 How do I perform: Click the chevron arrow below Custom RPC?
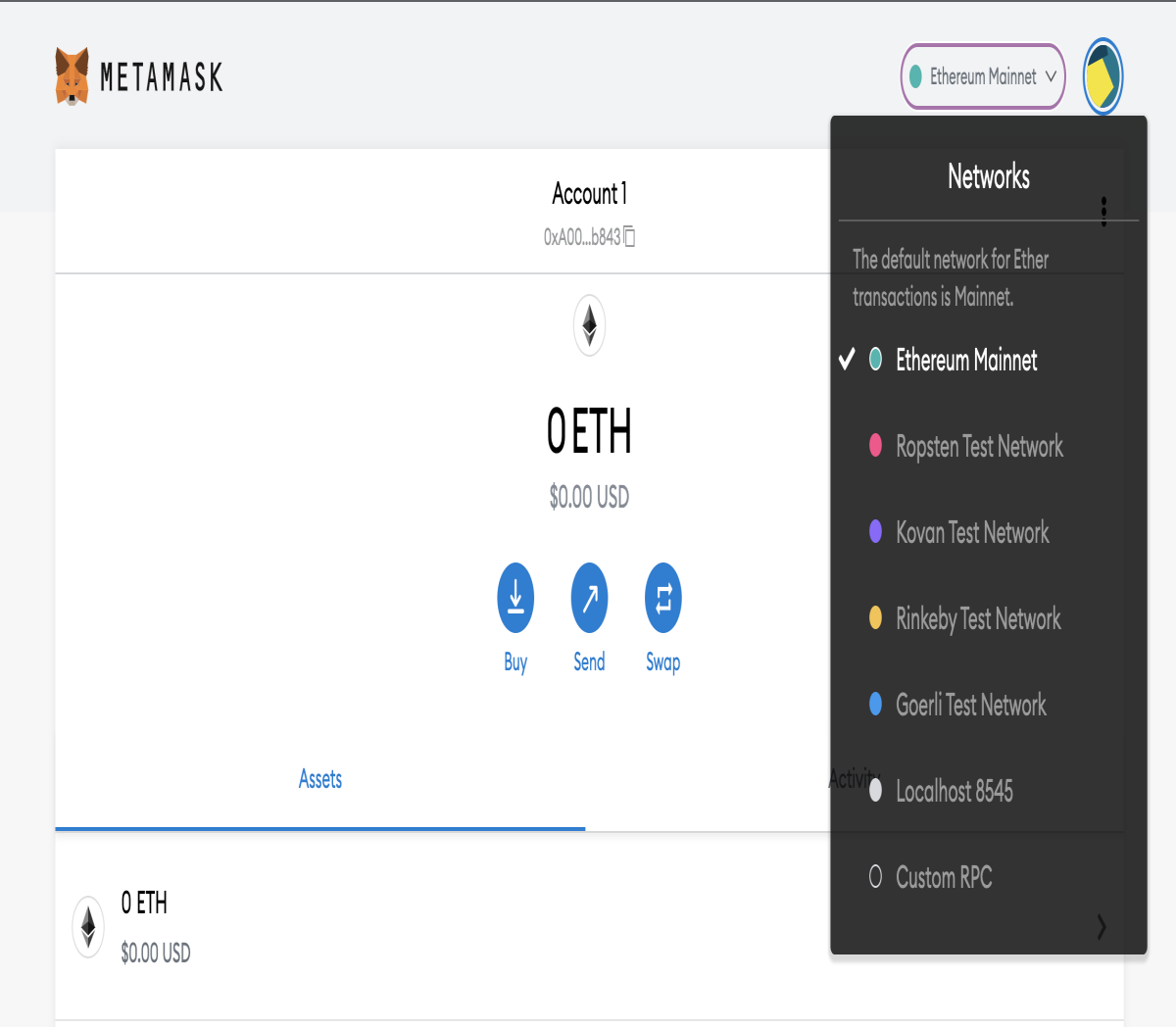(1102, 926)
